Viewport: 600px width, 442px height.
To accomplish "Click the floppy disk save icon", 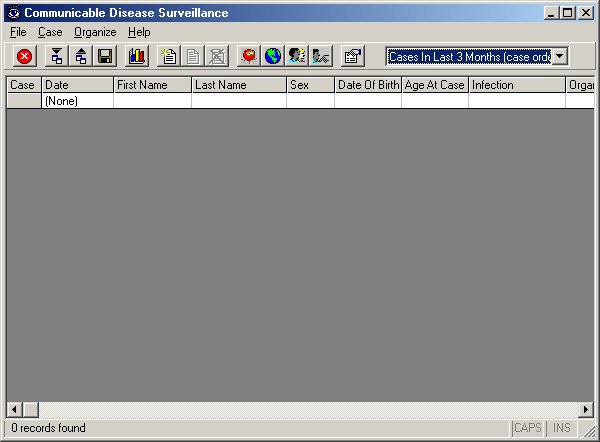I will [105, 57].
